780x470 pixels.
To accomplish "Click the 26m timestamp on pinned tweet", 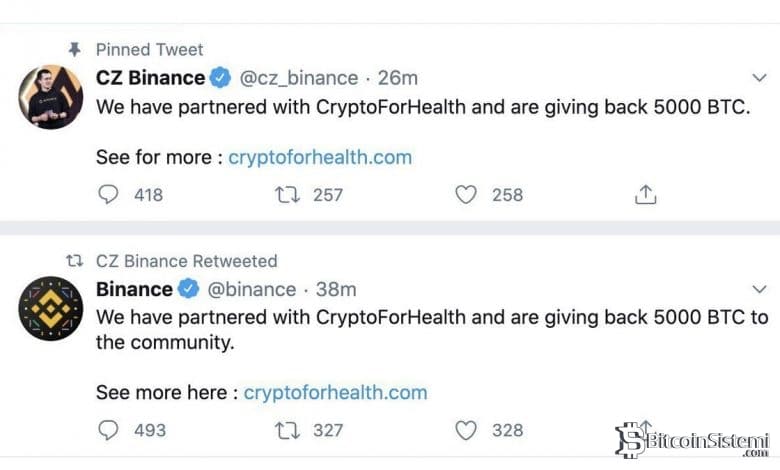I will pos(397,77).
